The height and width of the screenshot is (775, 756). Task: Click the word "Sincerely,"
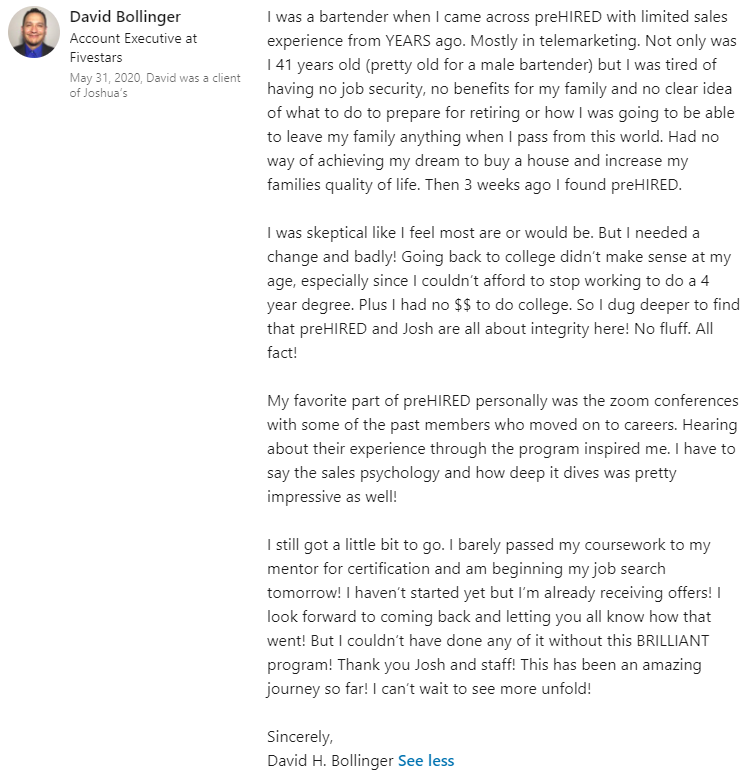[300, 736]
